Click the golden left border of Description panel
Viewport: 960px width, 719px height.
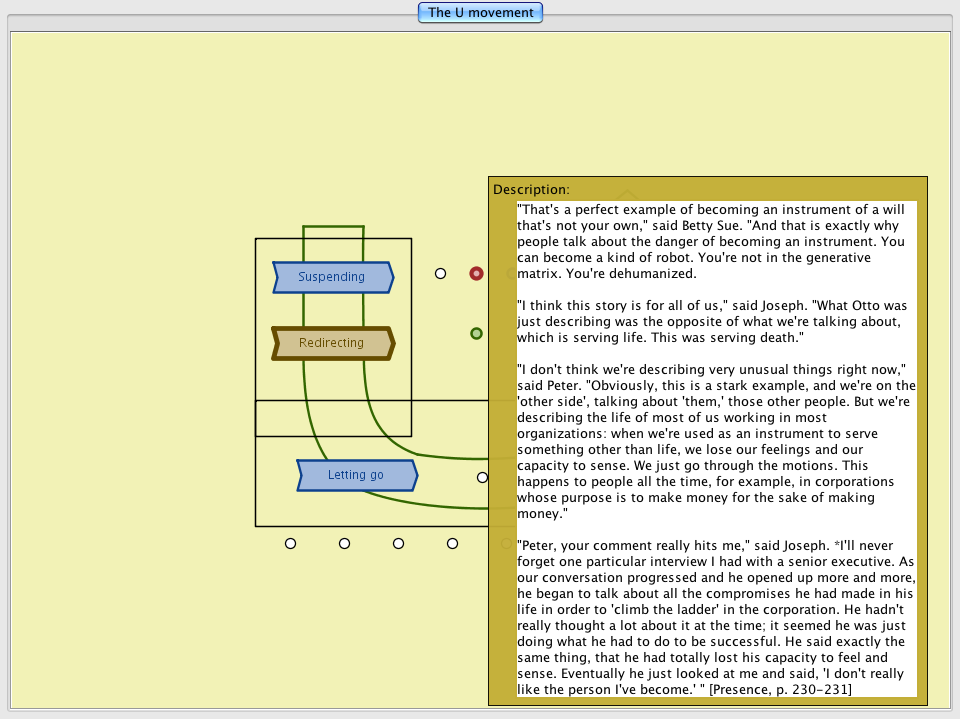(x=502, y=450)
